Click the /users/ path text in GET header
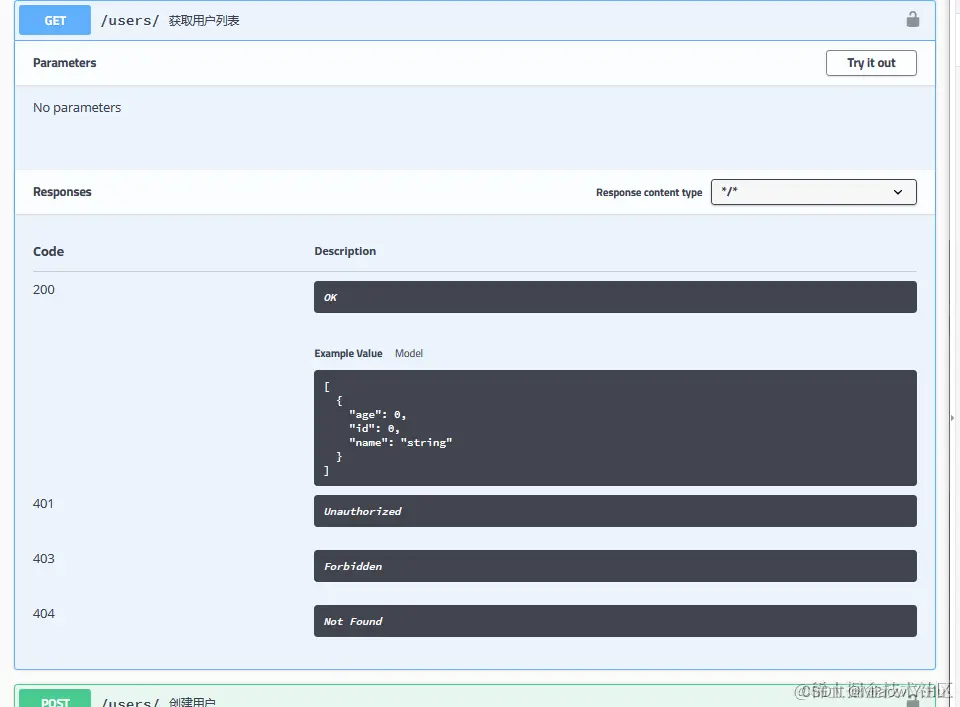960x707 pixels. coord(130,21)
